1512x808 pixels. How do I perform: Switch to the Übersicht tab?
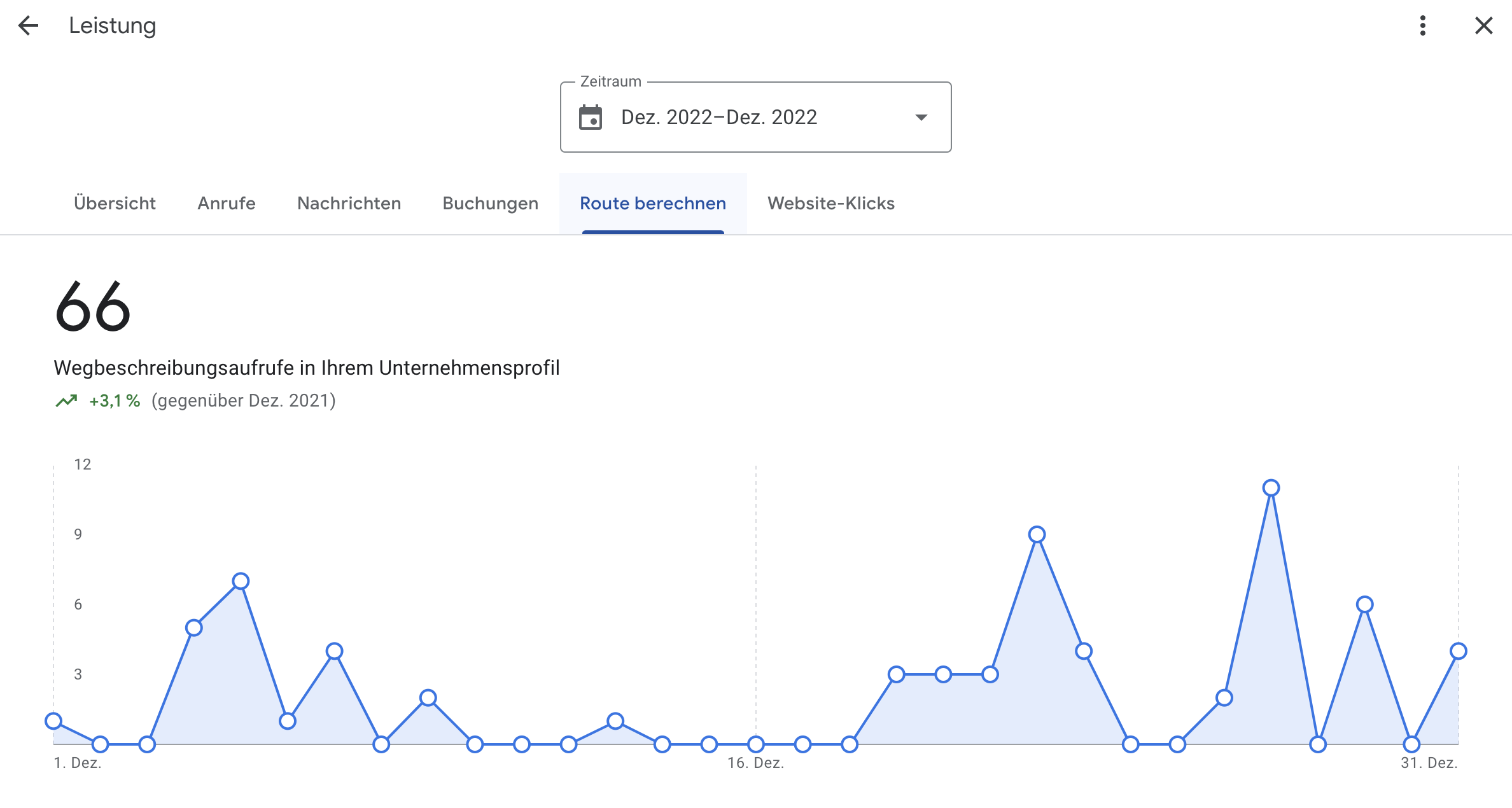click(x=115, y=204)
